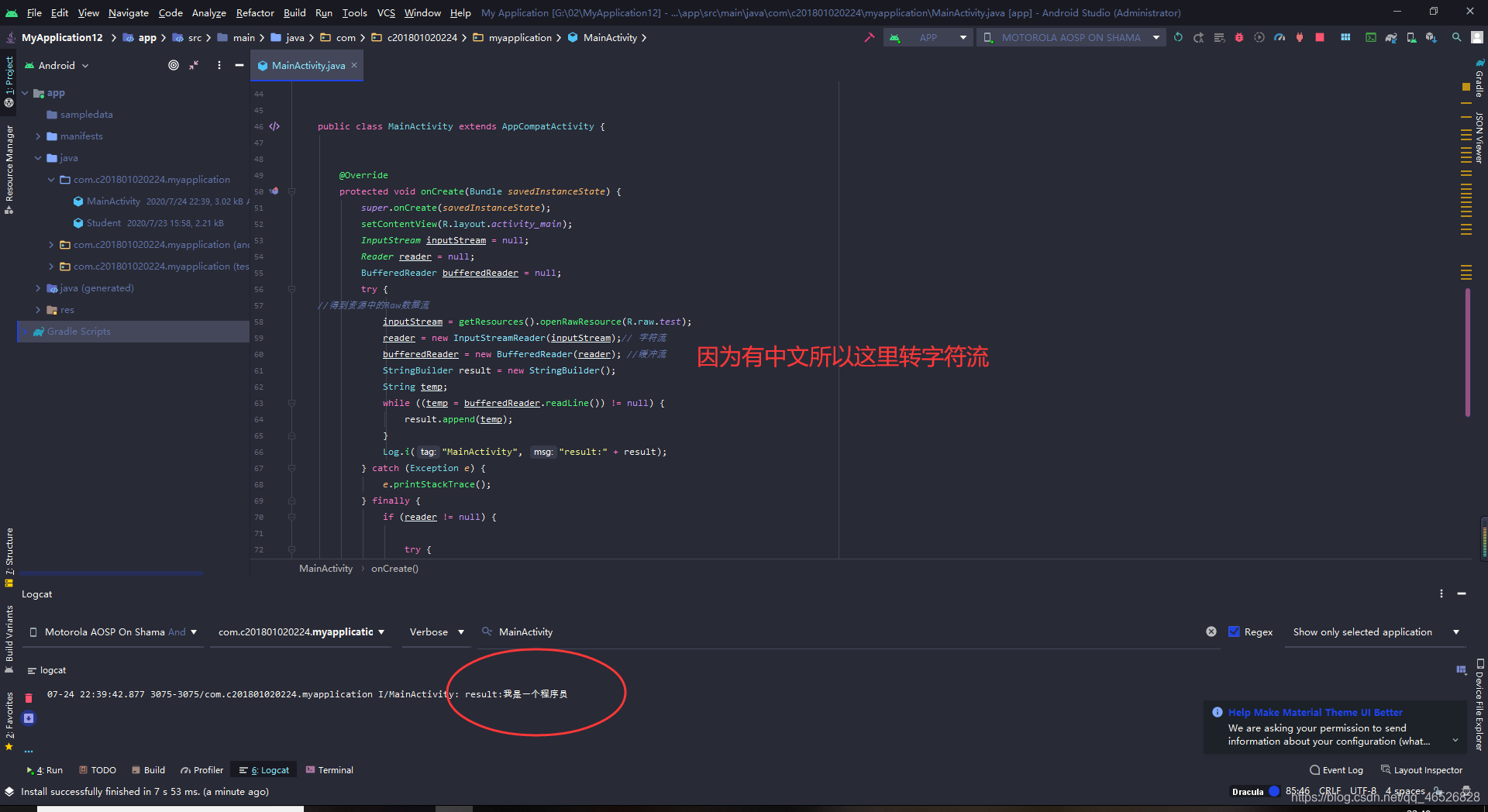This screenshot has width=1488, height=812.
Task: Click Scroll to the end logcat icon
Action: tap(29, 718)
